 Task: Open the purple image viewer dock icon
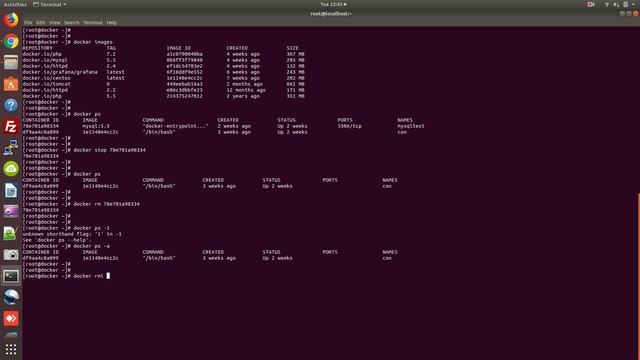tap(11, 212)
